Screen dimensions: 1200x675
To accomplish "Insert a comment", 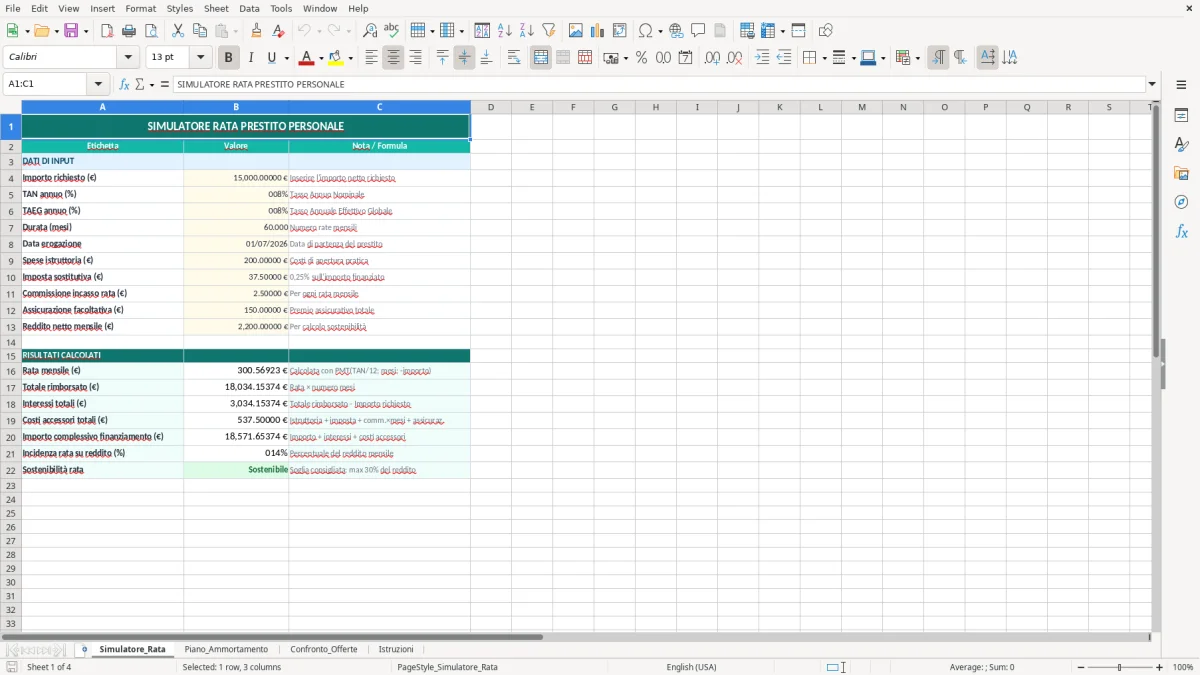I will 698,31.
